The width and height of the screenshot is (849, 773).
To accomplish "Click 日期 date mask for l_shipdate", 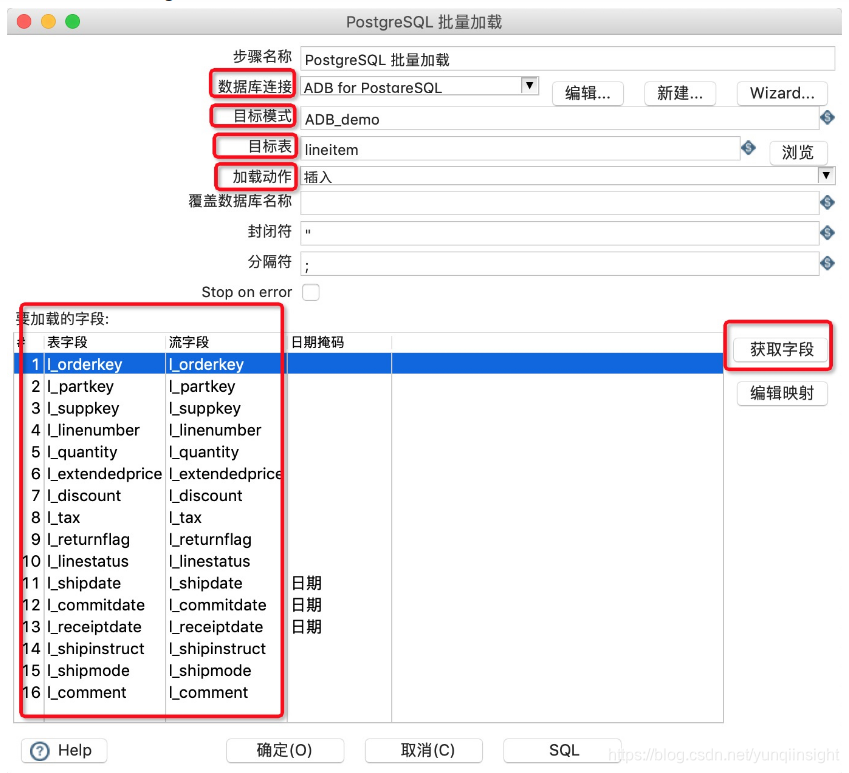I will (x=306, y=583).
